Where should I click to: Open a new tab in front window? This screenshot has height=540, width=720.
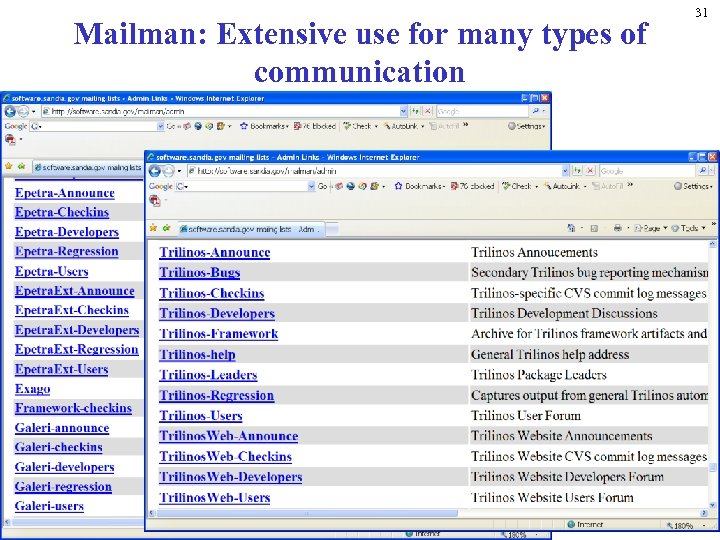click(332, 229)
